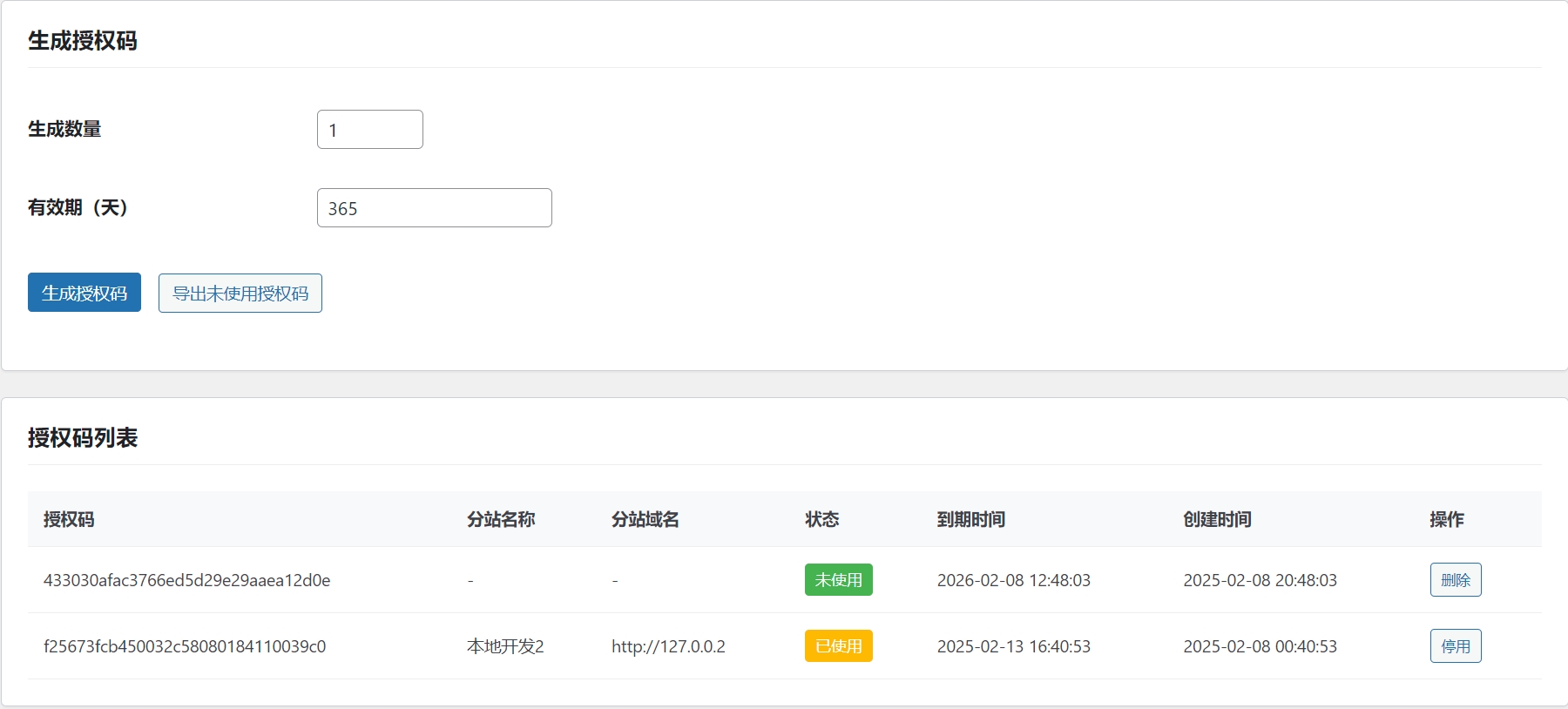1568x709 pixels.
Task: Focus the 有效期（天） input showing 365
Action: coord(434,208)
